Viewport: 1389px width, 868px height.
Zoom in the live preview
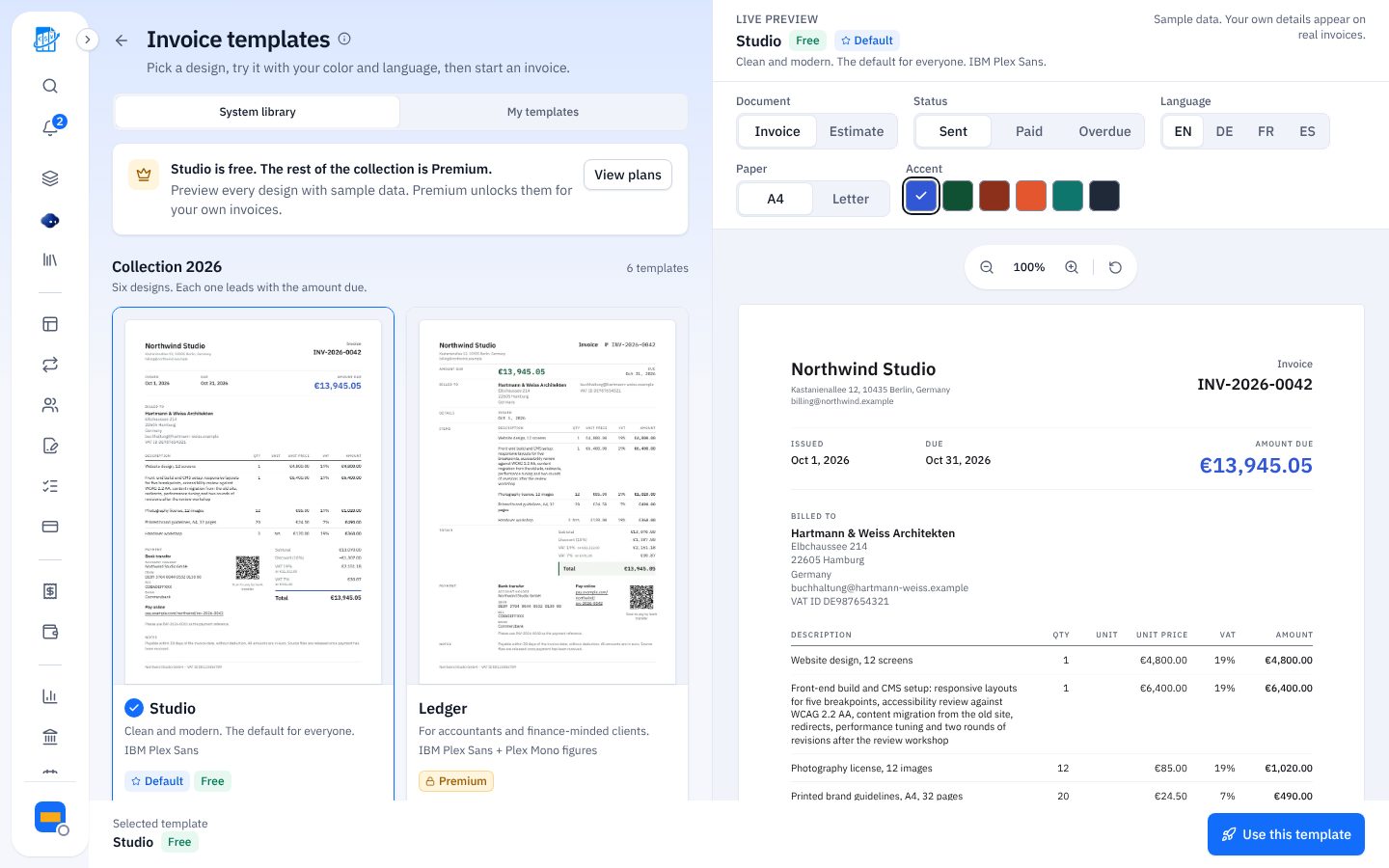(1072, 267)
